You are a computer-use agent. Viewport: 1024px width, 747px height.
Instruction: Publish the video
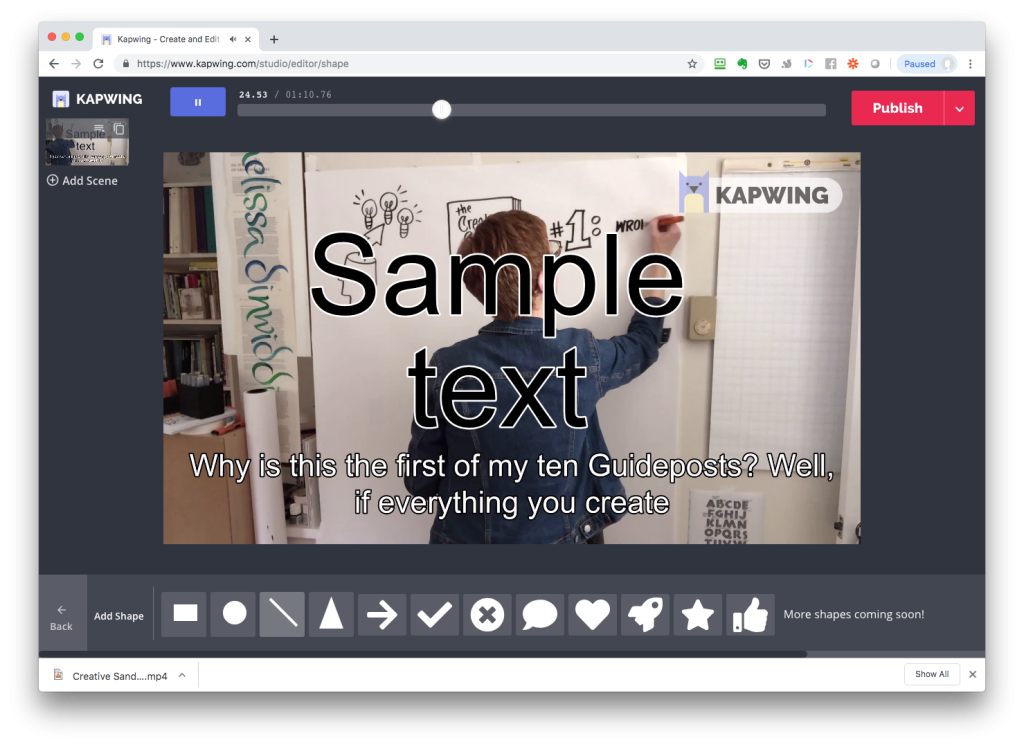point(897,108)
